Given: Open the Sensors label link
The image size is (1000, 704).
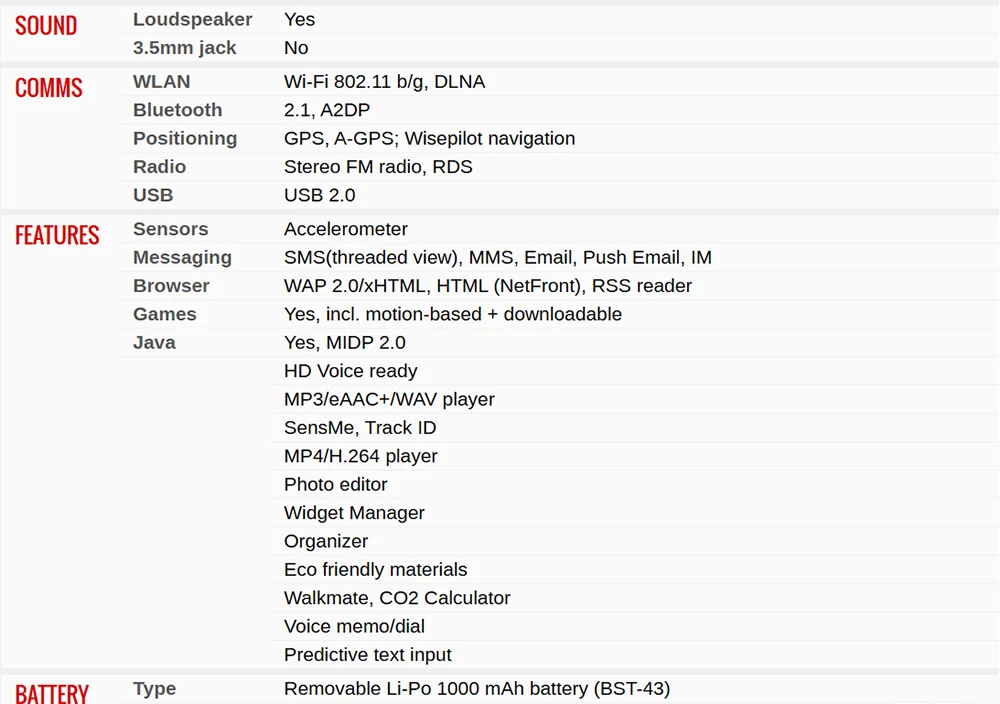Looking at the screenshot, I should [x=170, y=229].
